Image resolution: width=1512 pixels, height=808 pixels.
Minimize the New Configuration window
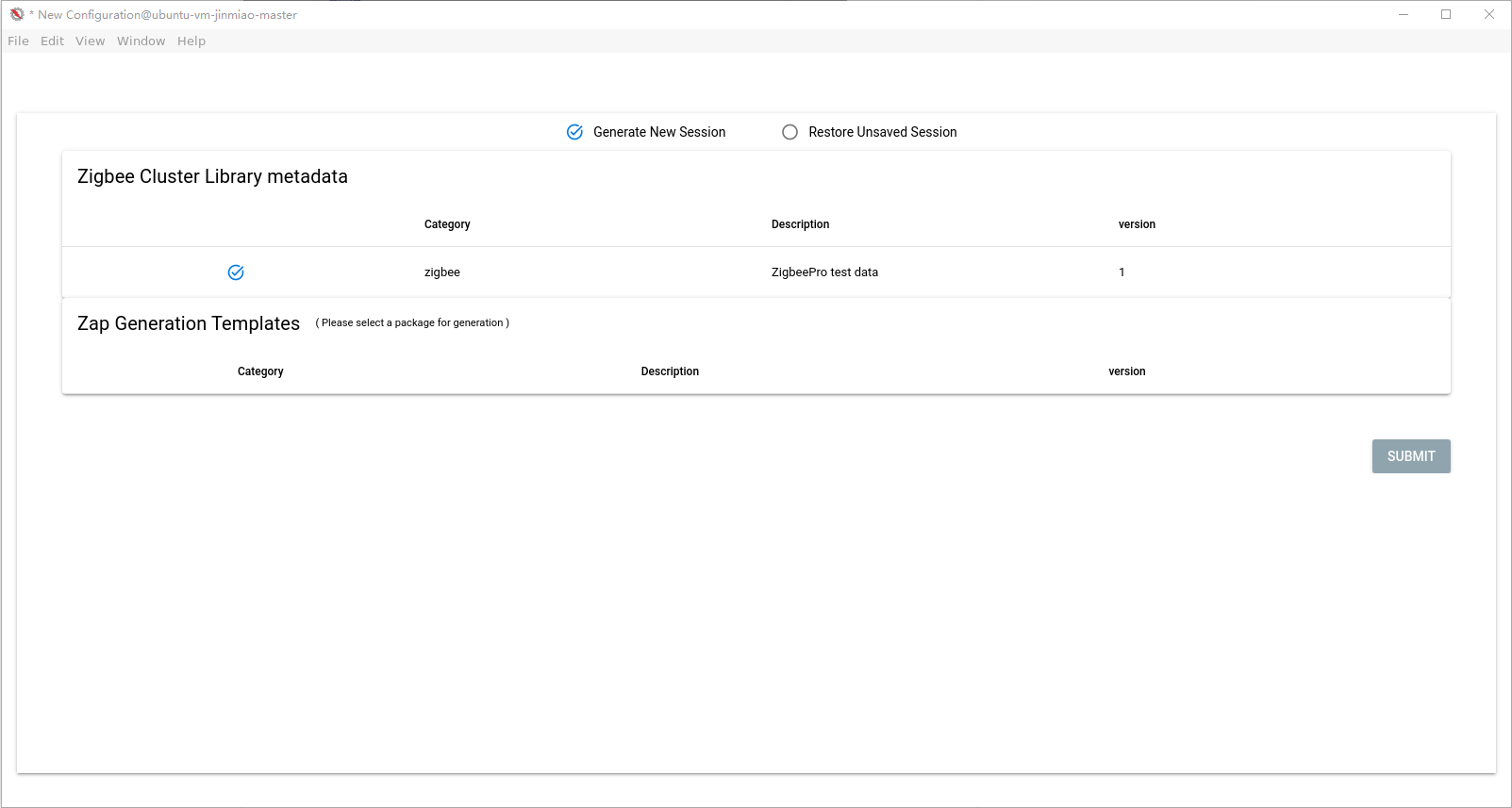click(1404, 14)
